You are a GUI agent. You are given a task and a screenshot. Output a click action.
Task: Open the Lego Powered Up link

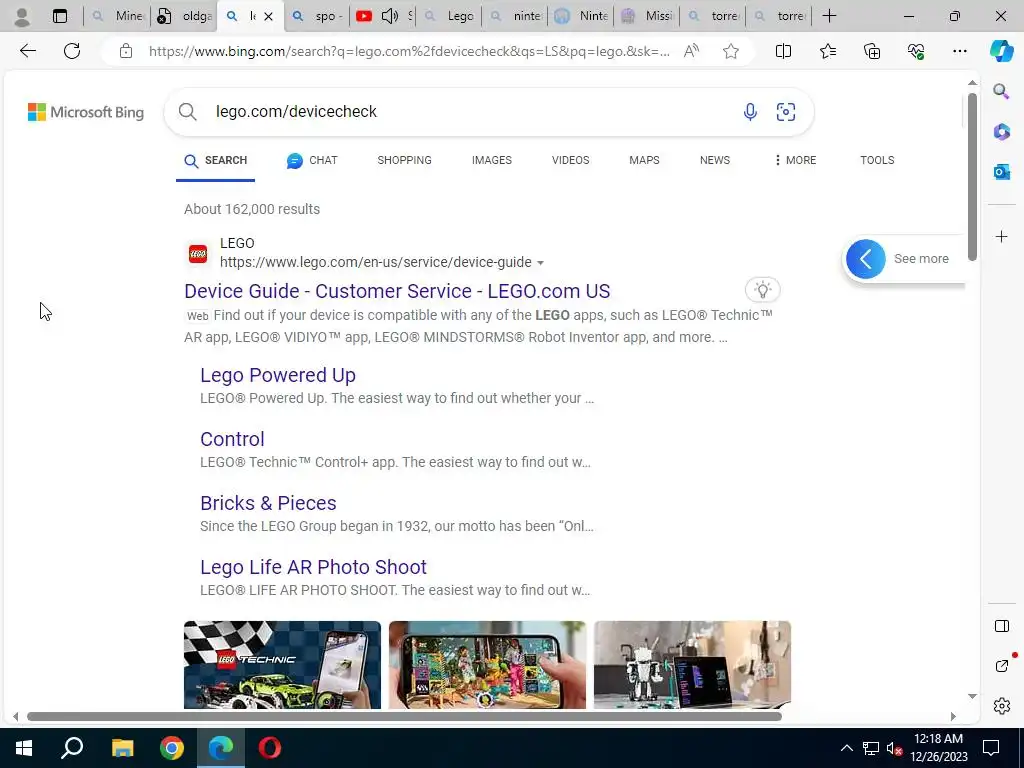[278, 376]
